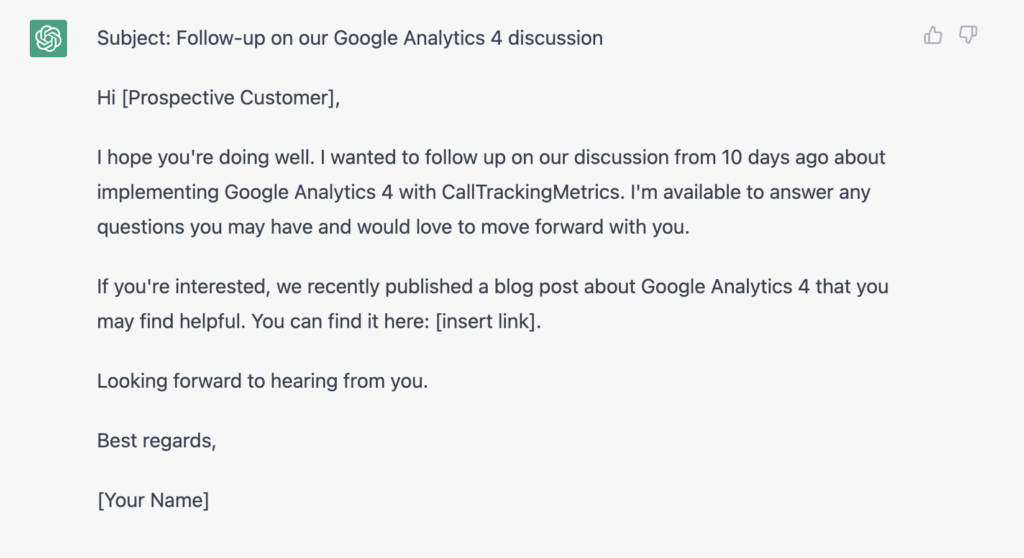Image resolution: width=1024 pixels, height=558 pixels.
Task: Click the ChatGPT logo avatar
Action: 48,39
